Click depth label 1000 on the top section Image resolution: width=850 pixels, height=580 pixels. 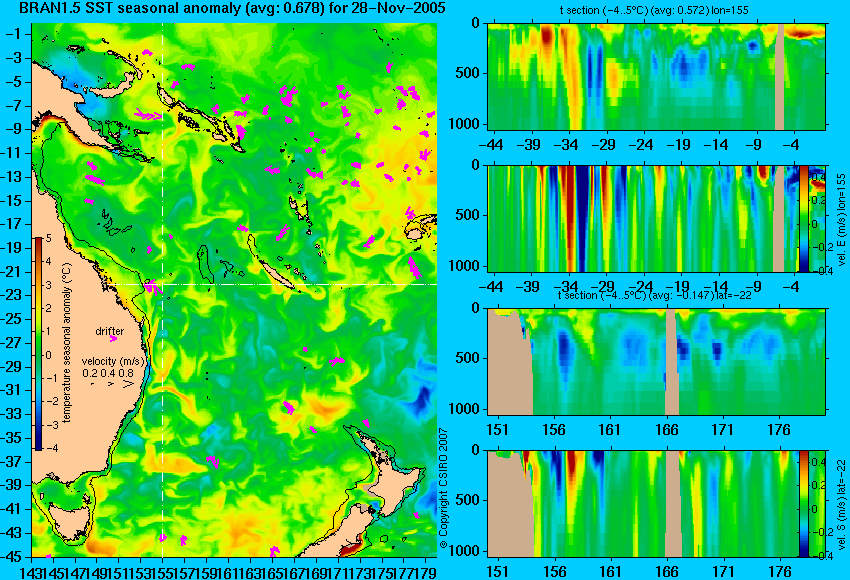click(x=465, y=124)
